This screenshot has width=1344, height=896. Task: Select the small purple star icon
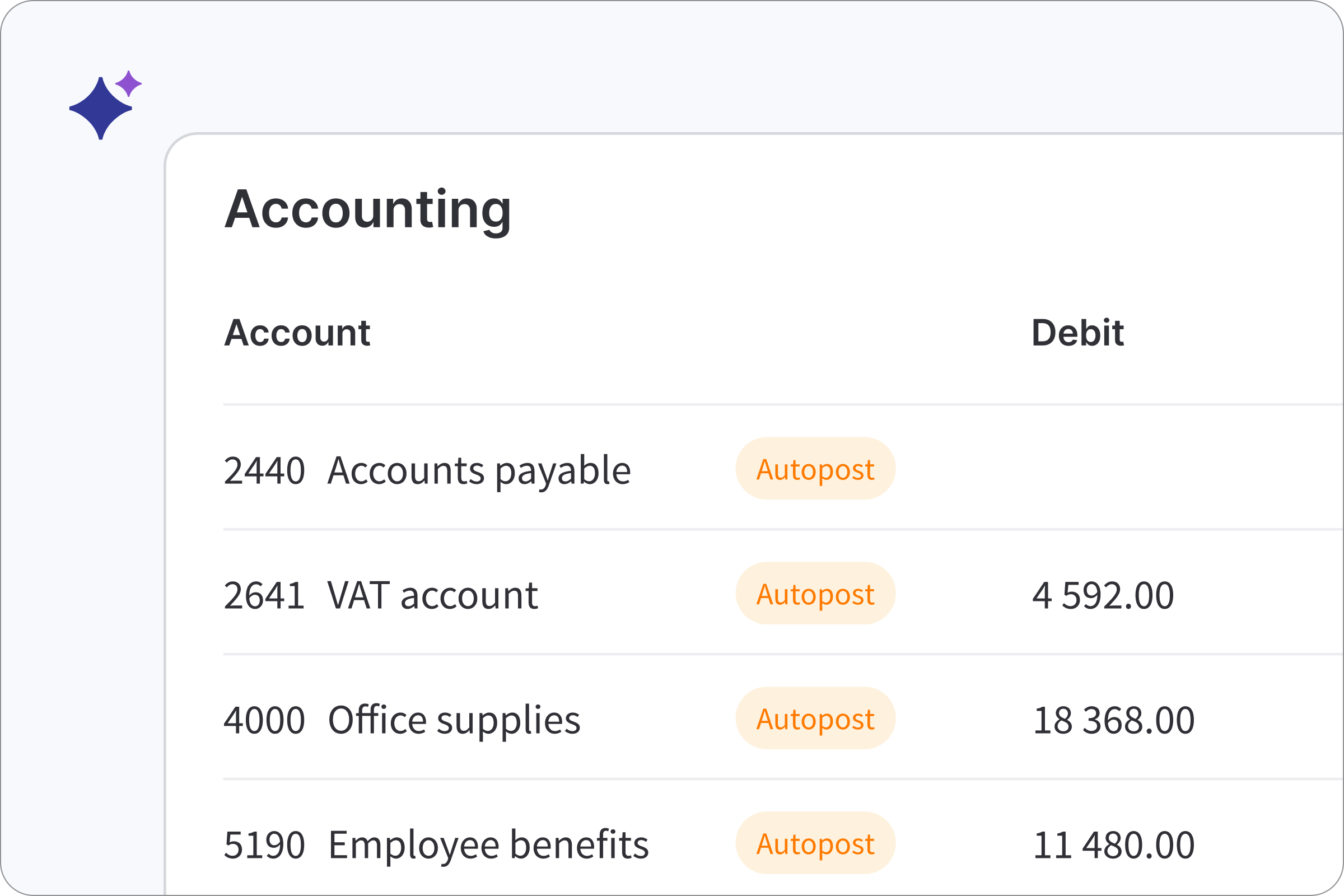(x=129, y=85)
